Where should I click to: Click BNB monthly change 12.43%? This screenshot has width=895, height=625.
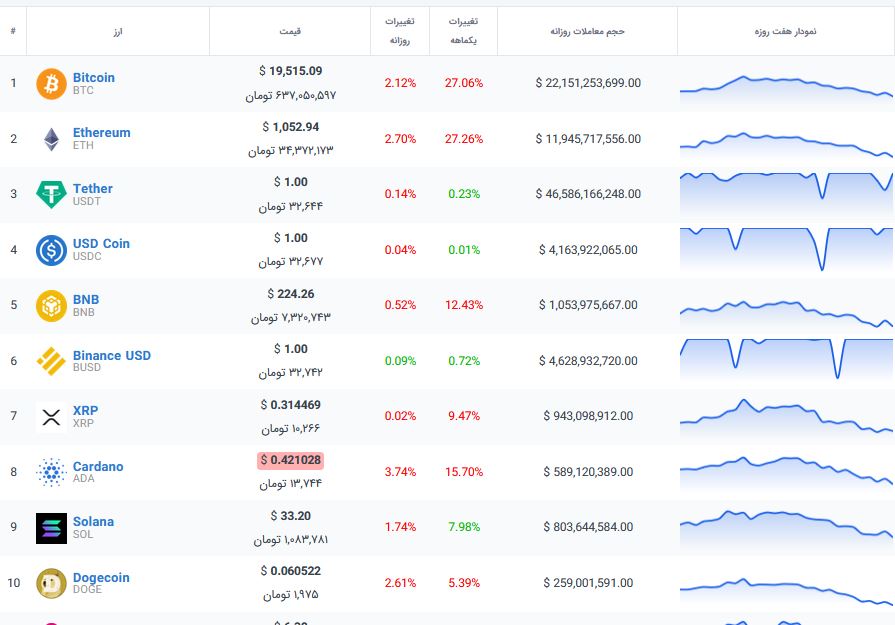464,305
